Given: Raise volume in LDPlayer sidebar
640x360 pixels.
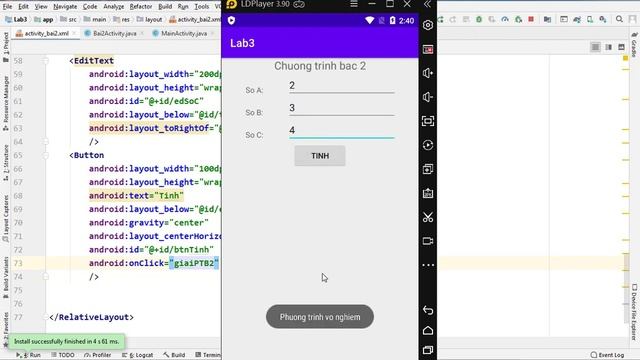Looking at the screenshot, I should coord(428,73).
